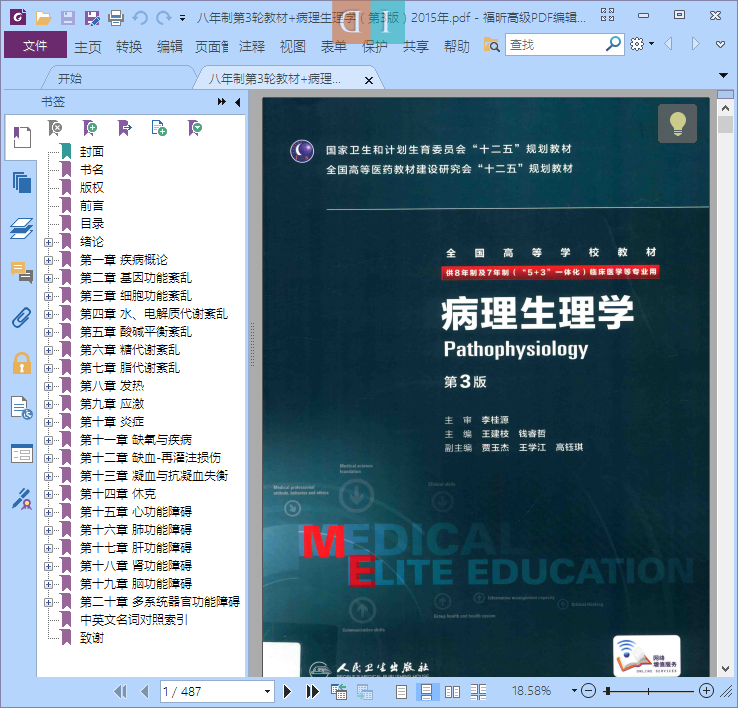Go to the previous page arrow
Screen dimensions: 738x708
point(145,692)
